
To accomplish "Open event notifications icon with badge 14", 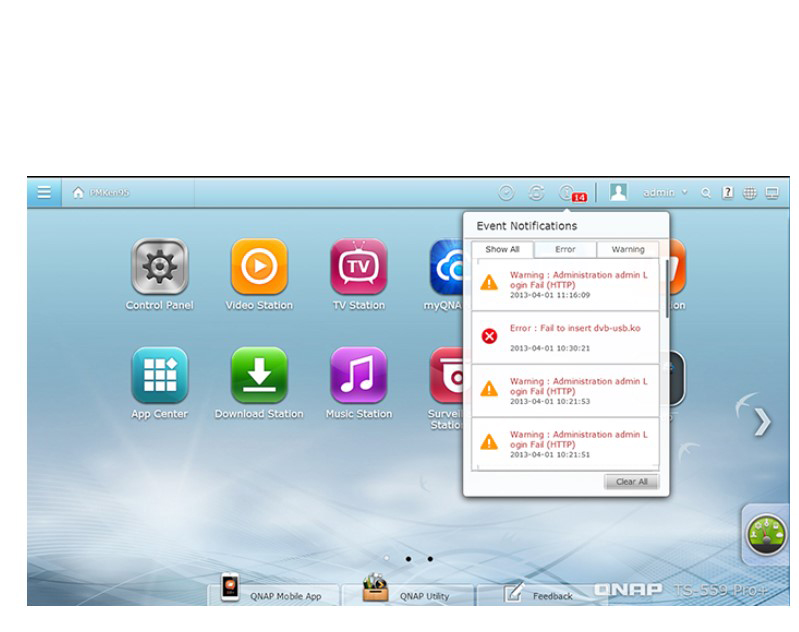I will pos(572,193).
